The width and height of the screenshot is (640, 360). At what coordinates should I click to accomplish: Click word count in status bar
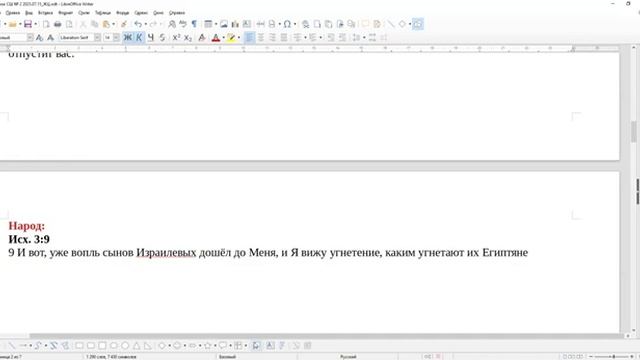[111, 357]
